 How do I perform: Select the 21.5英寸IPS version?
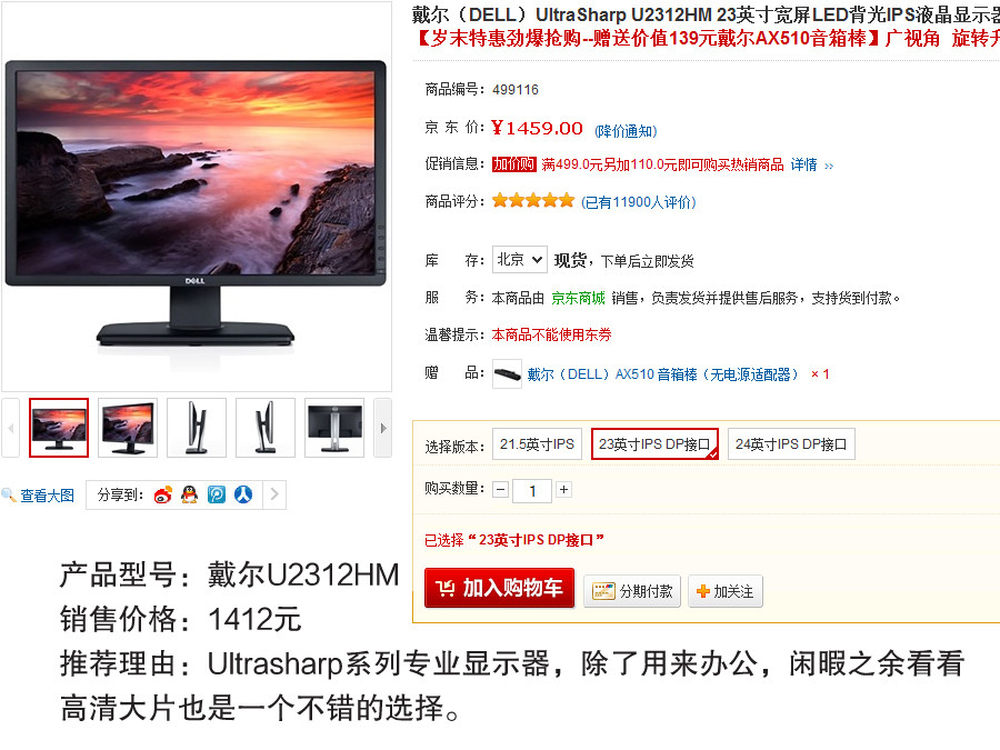537,445
